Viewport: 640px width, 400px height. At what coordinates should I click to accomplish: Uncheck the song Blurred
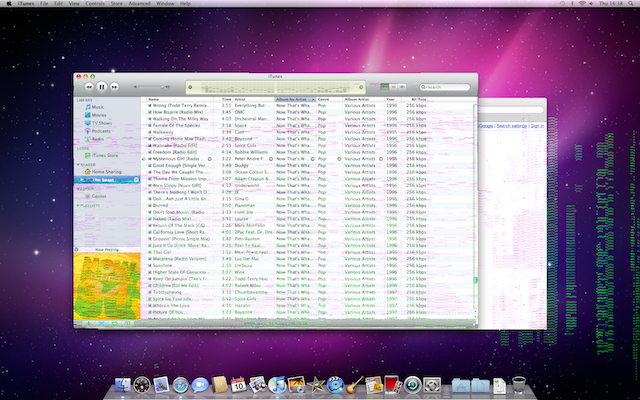[x=150, y=205]
